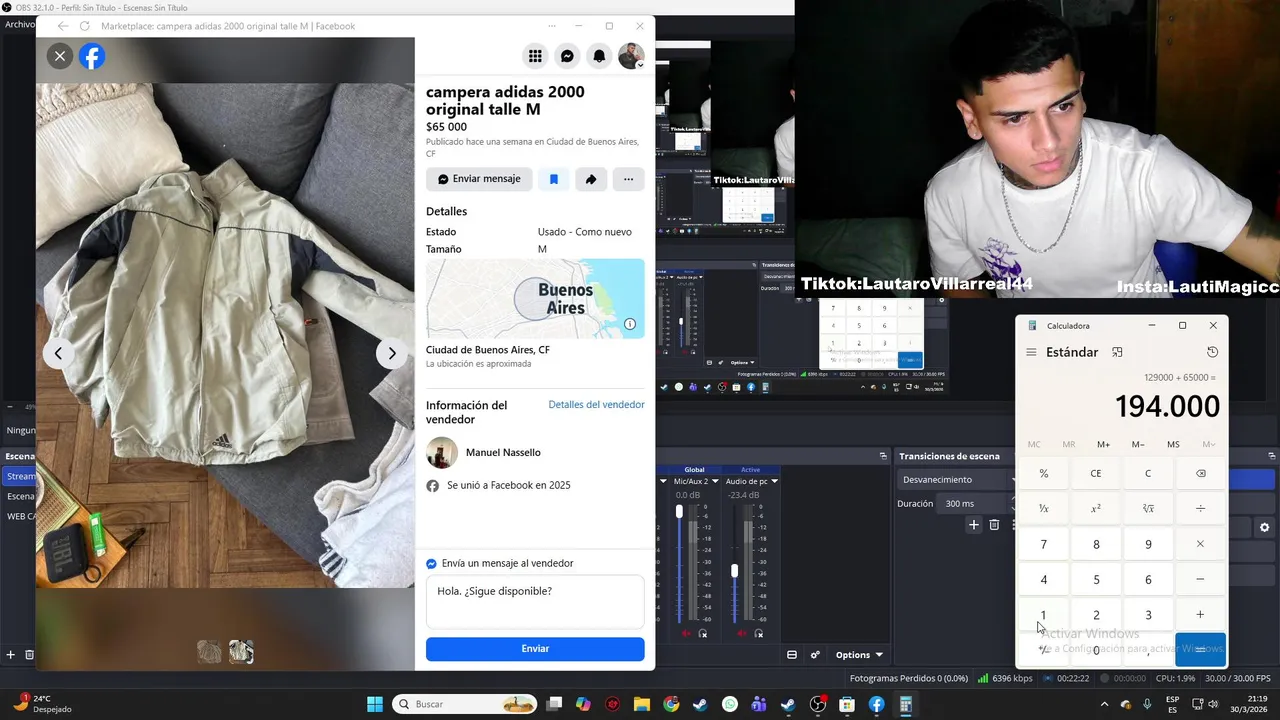Click the Duración 300 ms field in OBS

click(x=977, y=504)
